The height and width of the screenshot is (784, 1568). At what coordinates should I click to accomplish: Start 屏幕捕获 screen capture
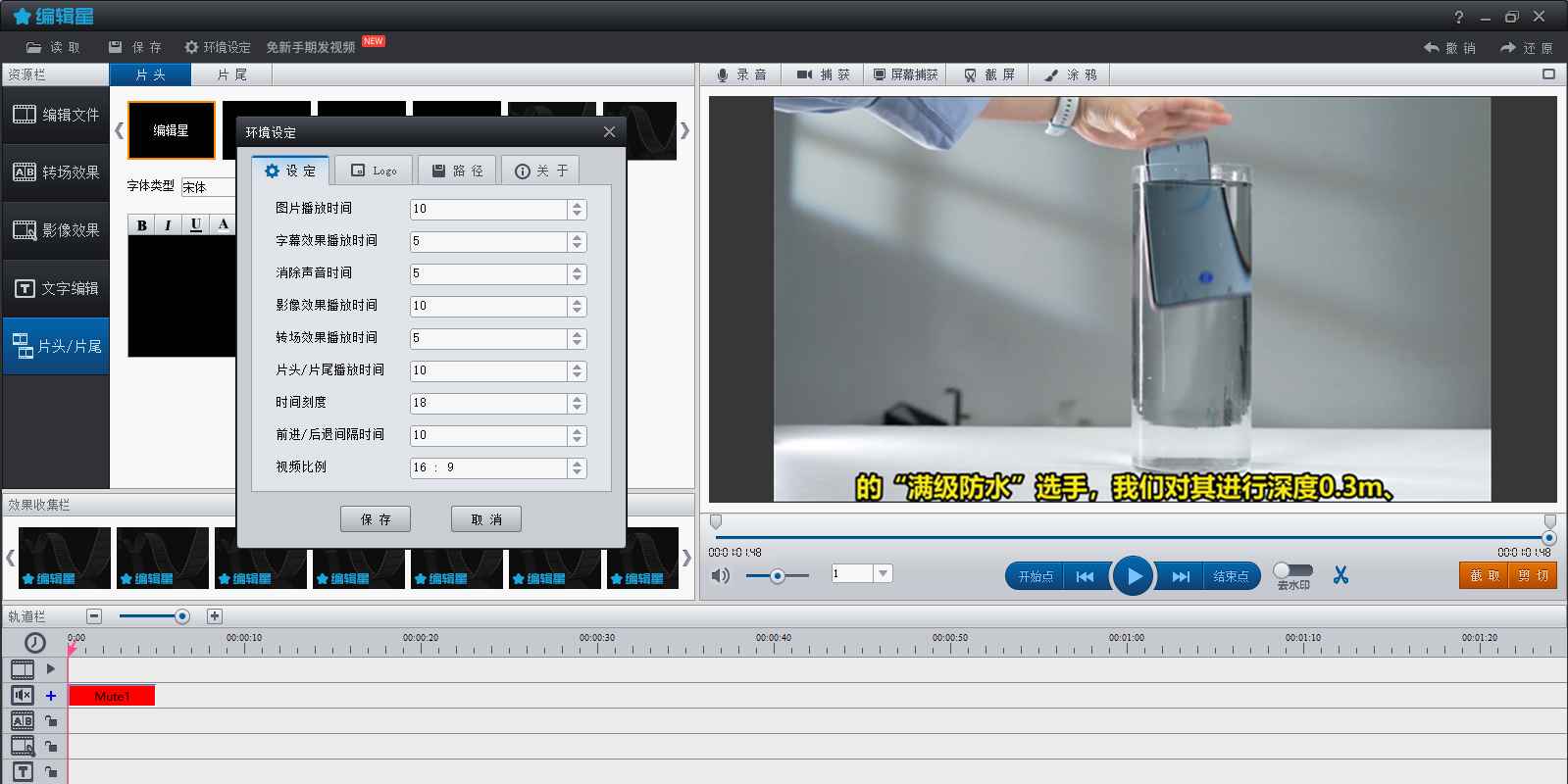point(905,74)
